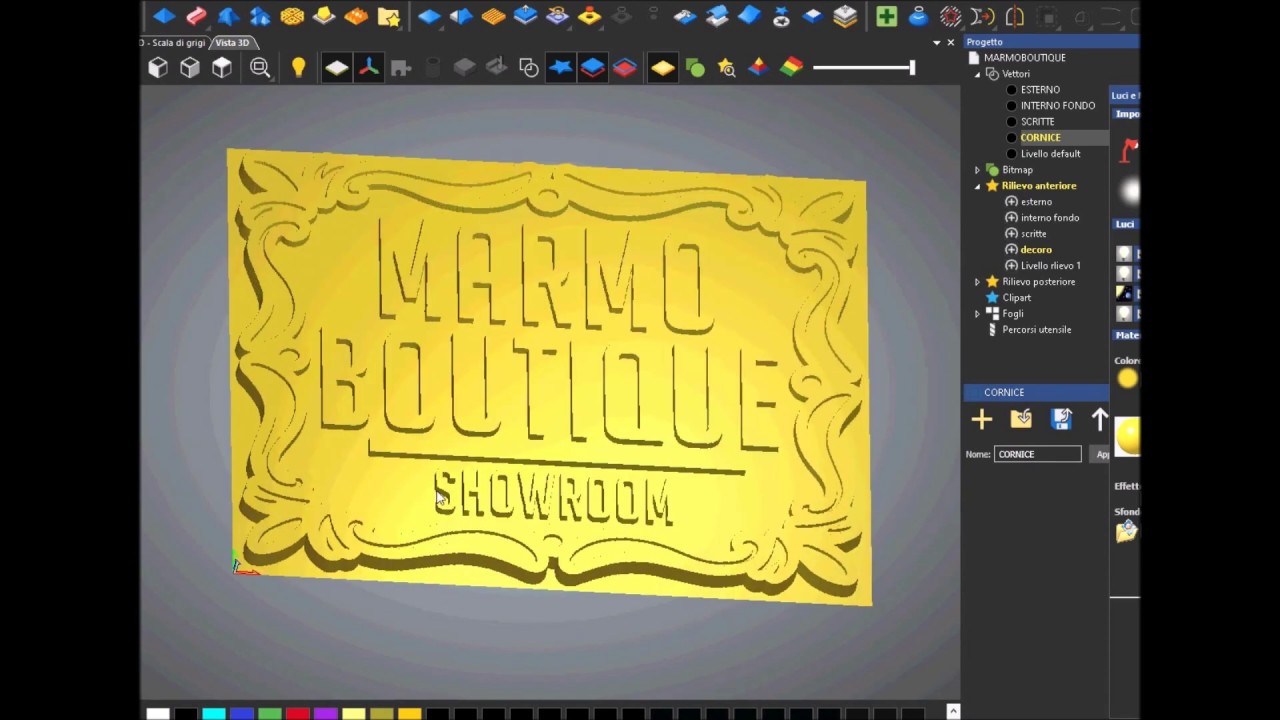Select the Livello rilievo 1 layer
1280x720 pixels.
pyautogui.click(x=1050, y=266)
